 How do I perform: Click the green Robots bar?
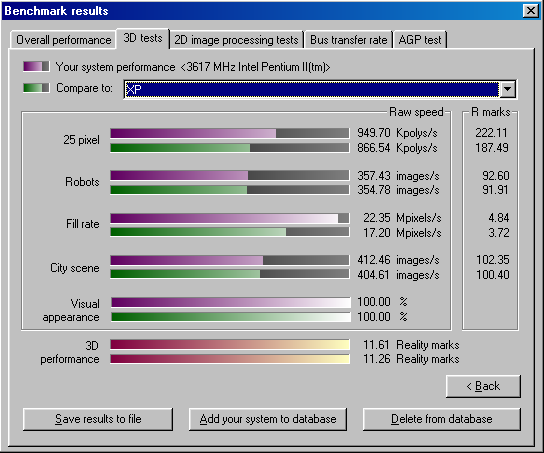pos(230,190)
